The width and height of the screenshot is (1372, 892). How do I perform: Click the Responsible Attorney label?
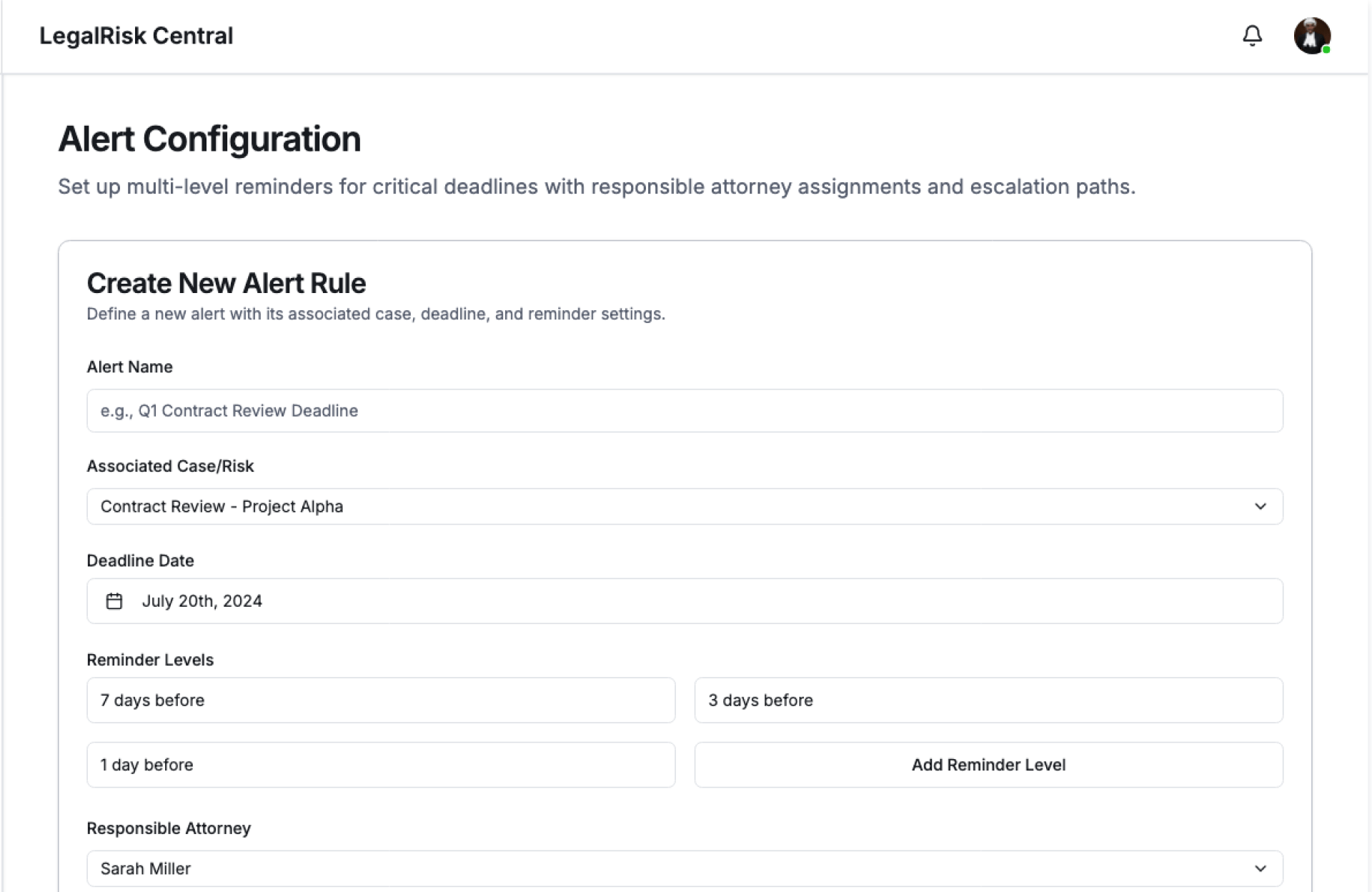(169, 828)
